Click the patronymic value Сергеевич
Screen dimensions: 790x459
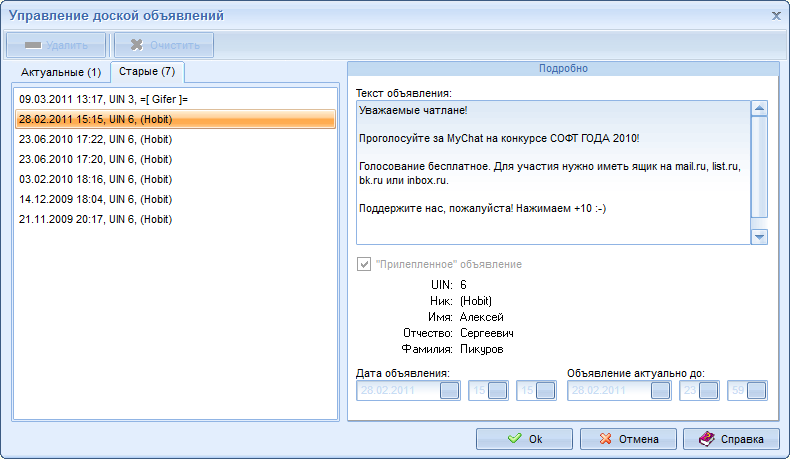(x=487, y=333)
